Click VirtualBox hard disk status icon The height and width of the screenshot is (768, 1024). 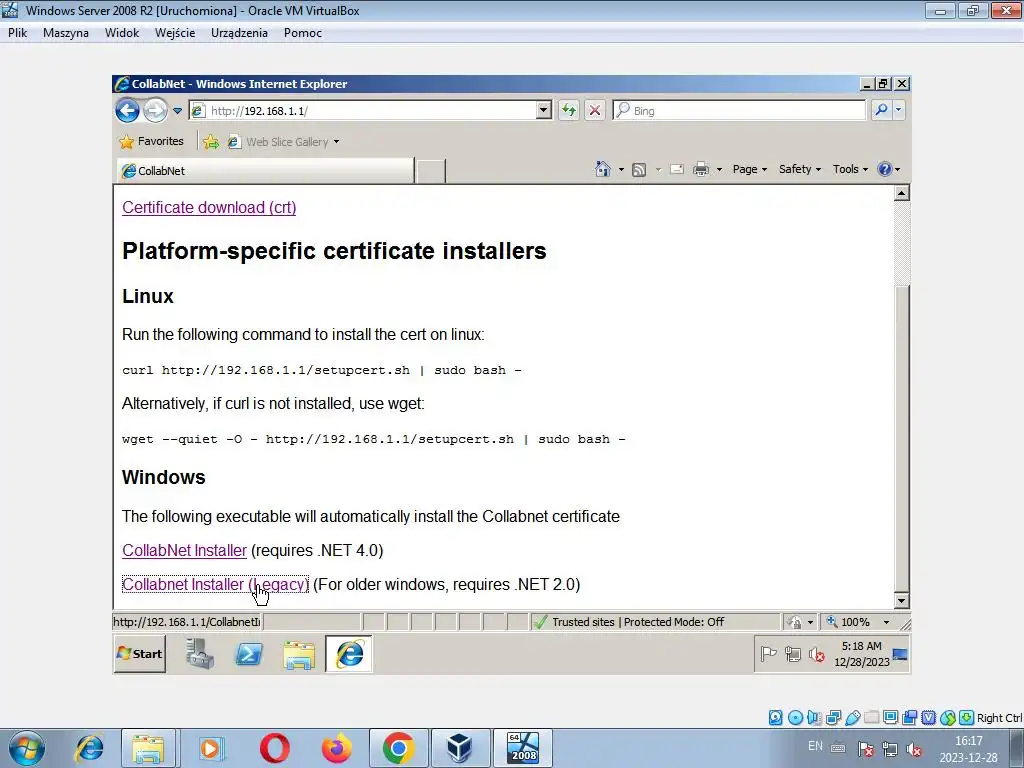click(x=775, y=718)
